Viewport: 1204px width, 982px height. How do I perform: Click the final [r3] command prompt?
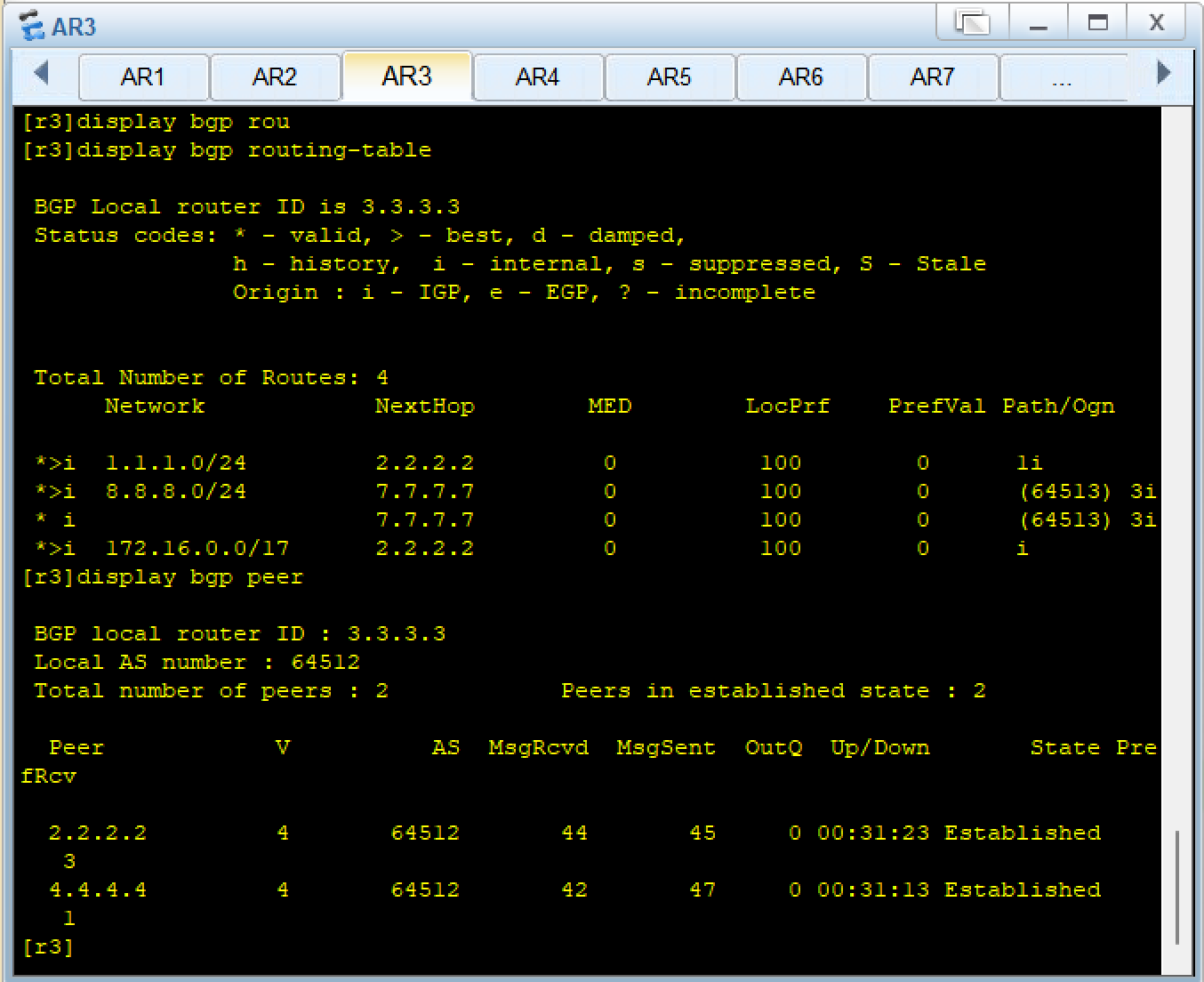click(47, 946)
